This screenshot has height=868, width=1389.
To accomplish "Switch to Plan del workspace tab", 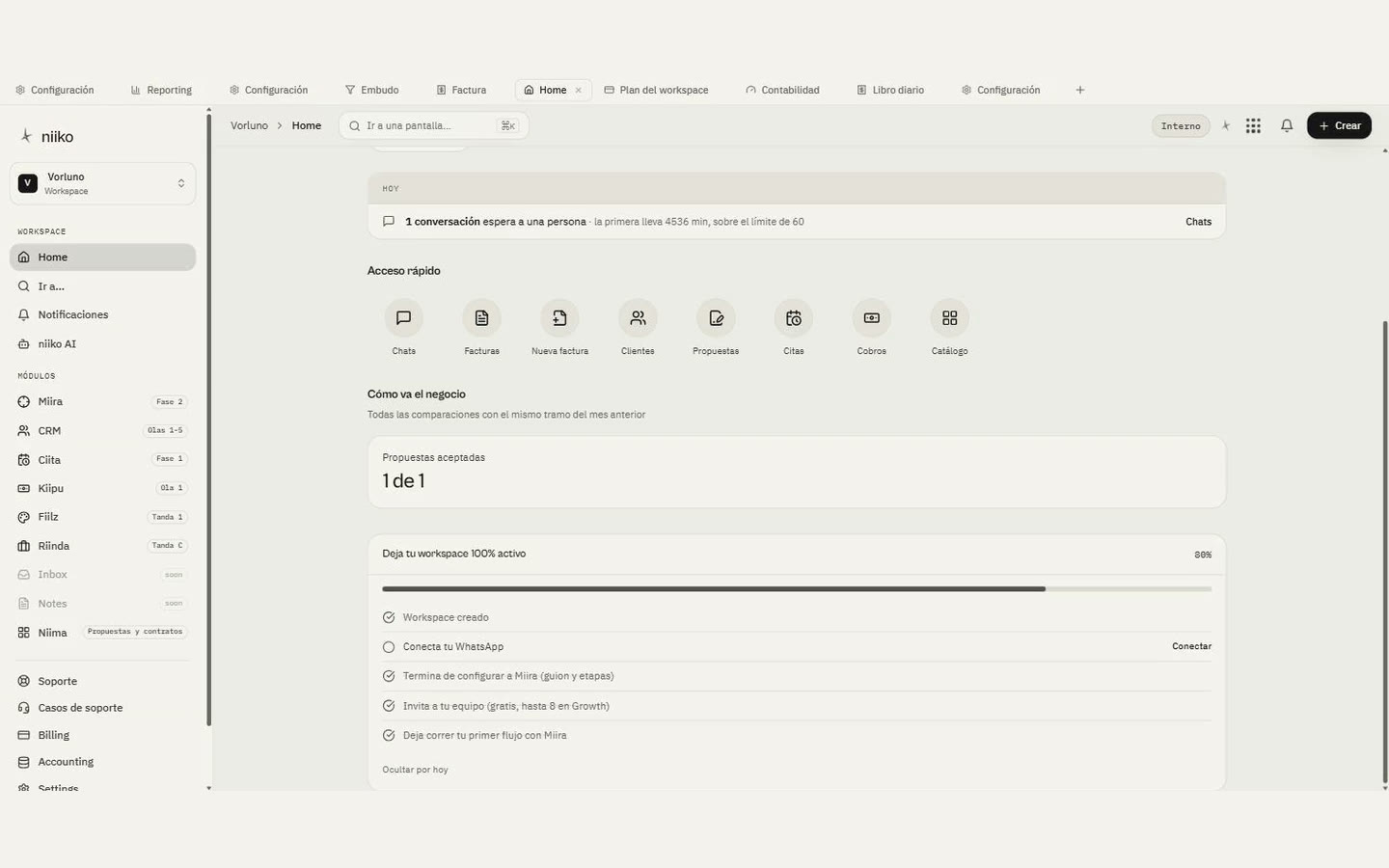I will pos(656,90).
